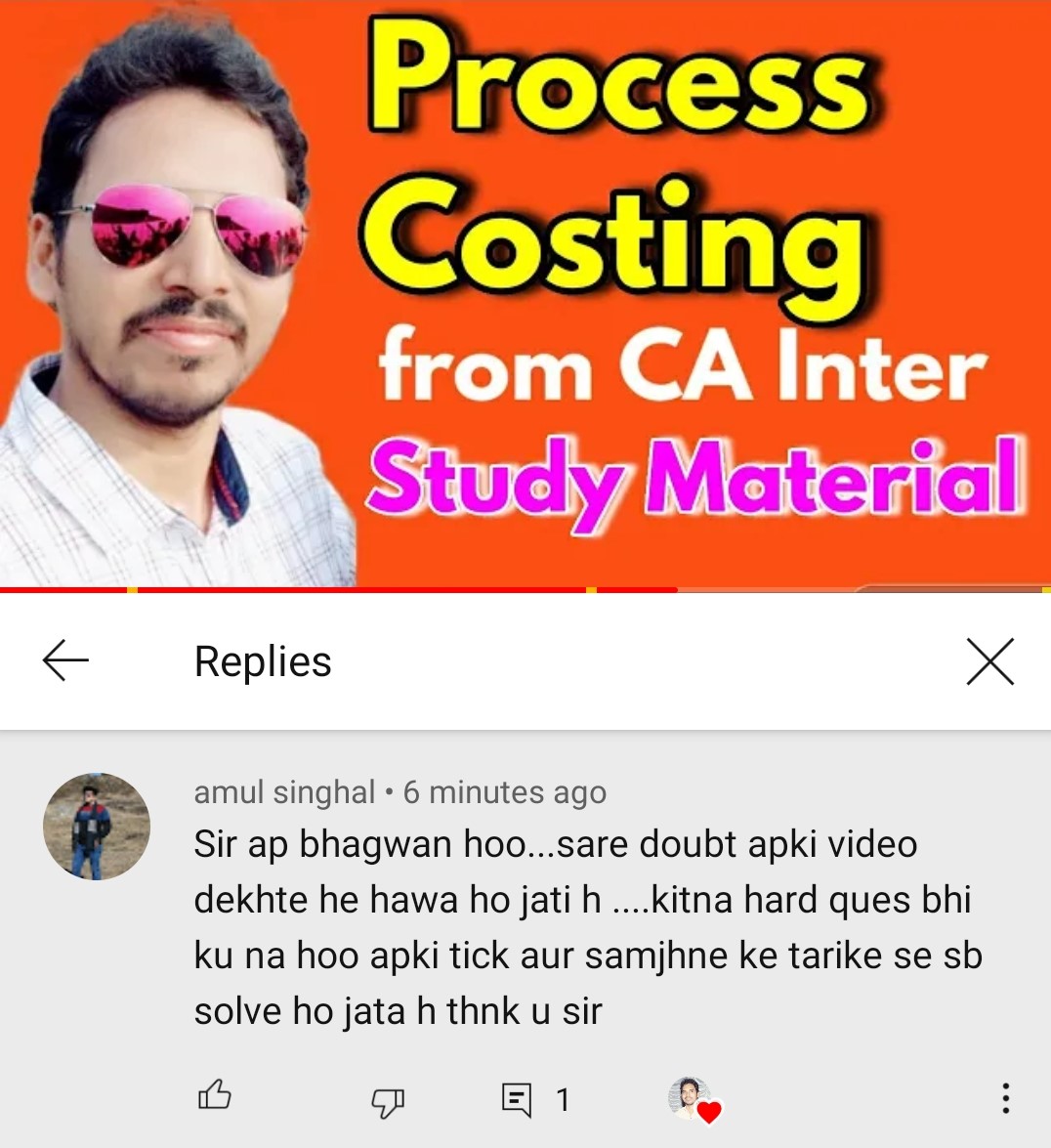Tap the 6 minutes ago timestamp
1051x1148 pixels.
pos(505,792)
